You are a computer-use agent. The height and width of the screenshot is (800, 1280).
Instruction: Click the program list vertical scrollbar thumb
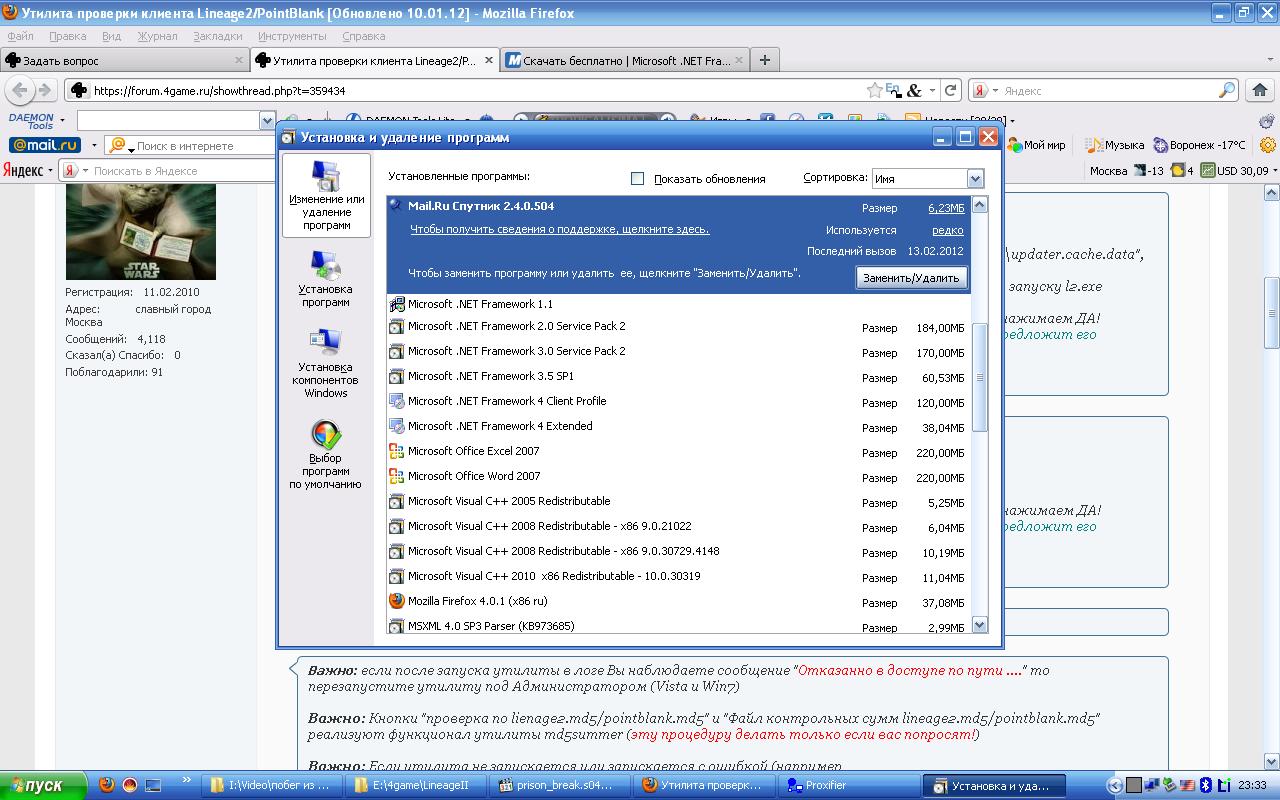click(x=980, y=377)
